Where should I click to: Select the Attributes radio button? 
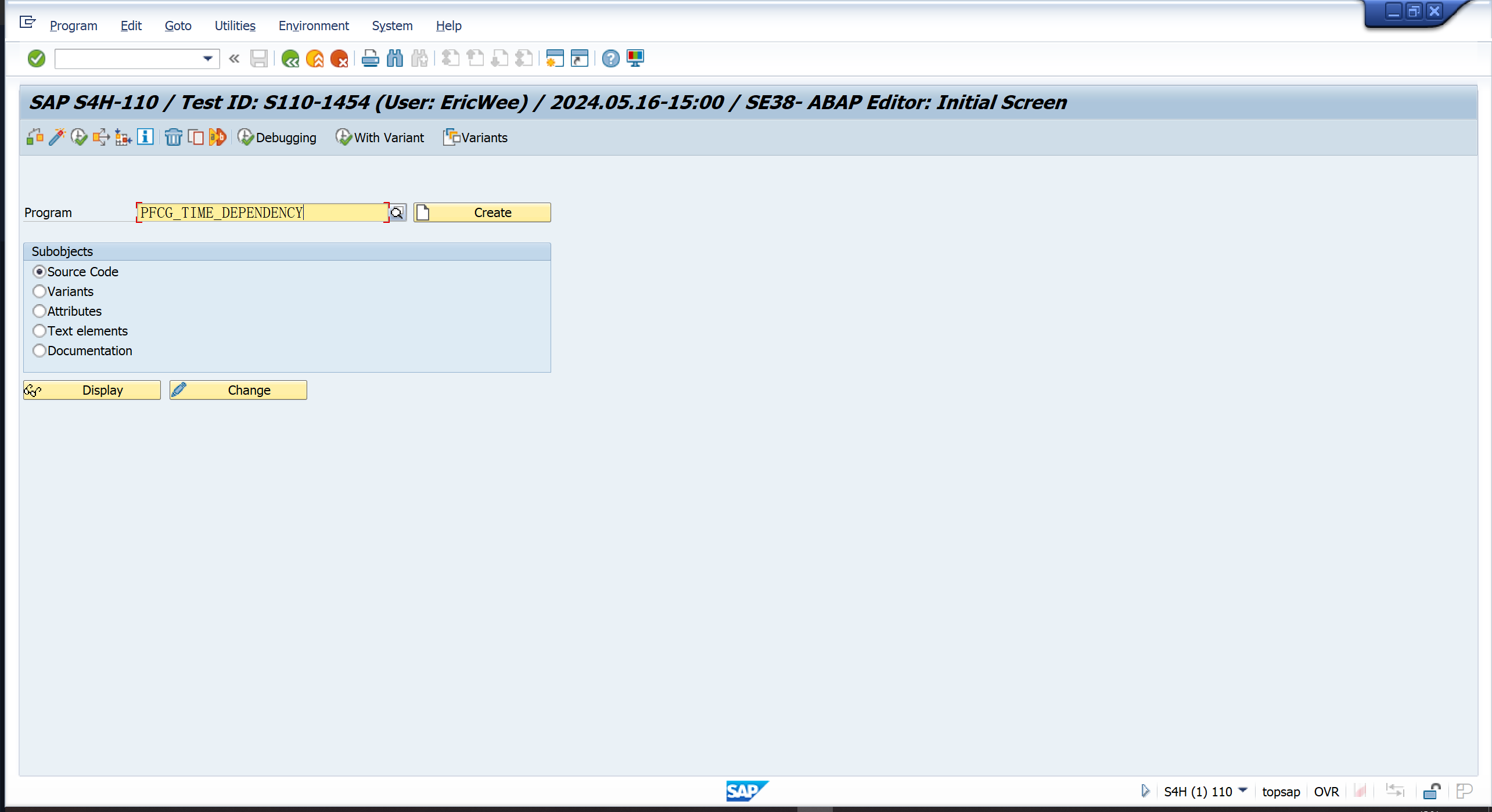point(39,311)
